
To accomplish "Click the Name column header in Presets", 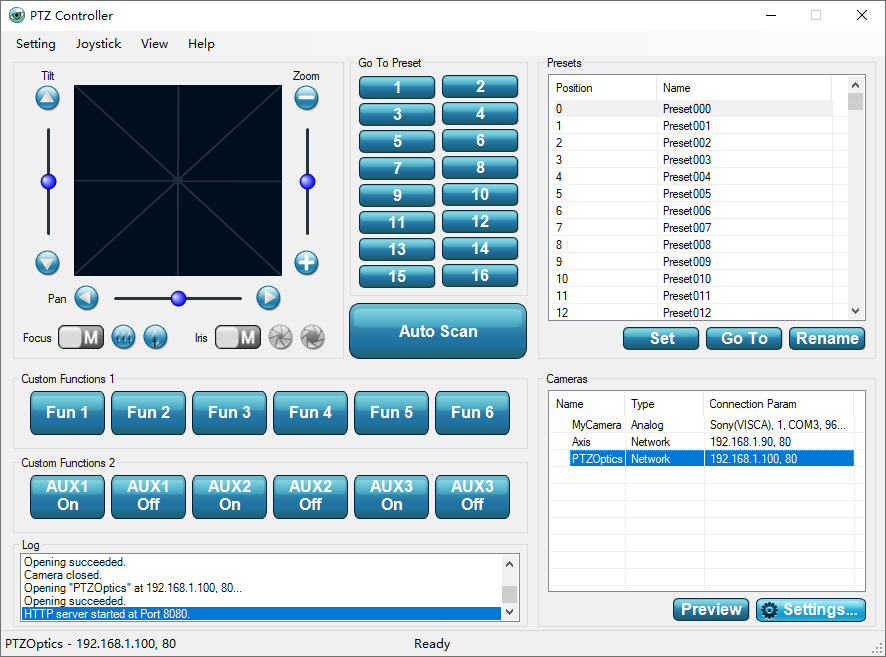I will [744, 88].
